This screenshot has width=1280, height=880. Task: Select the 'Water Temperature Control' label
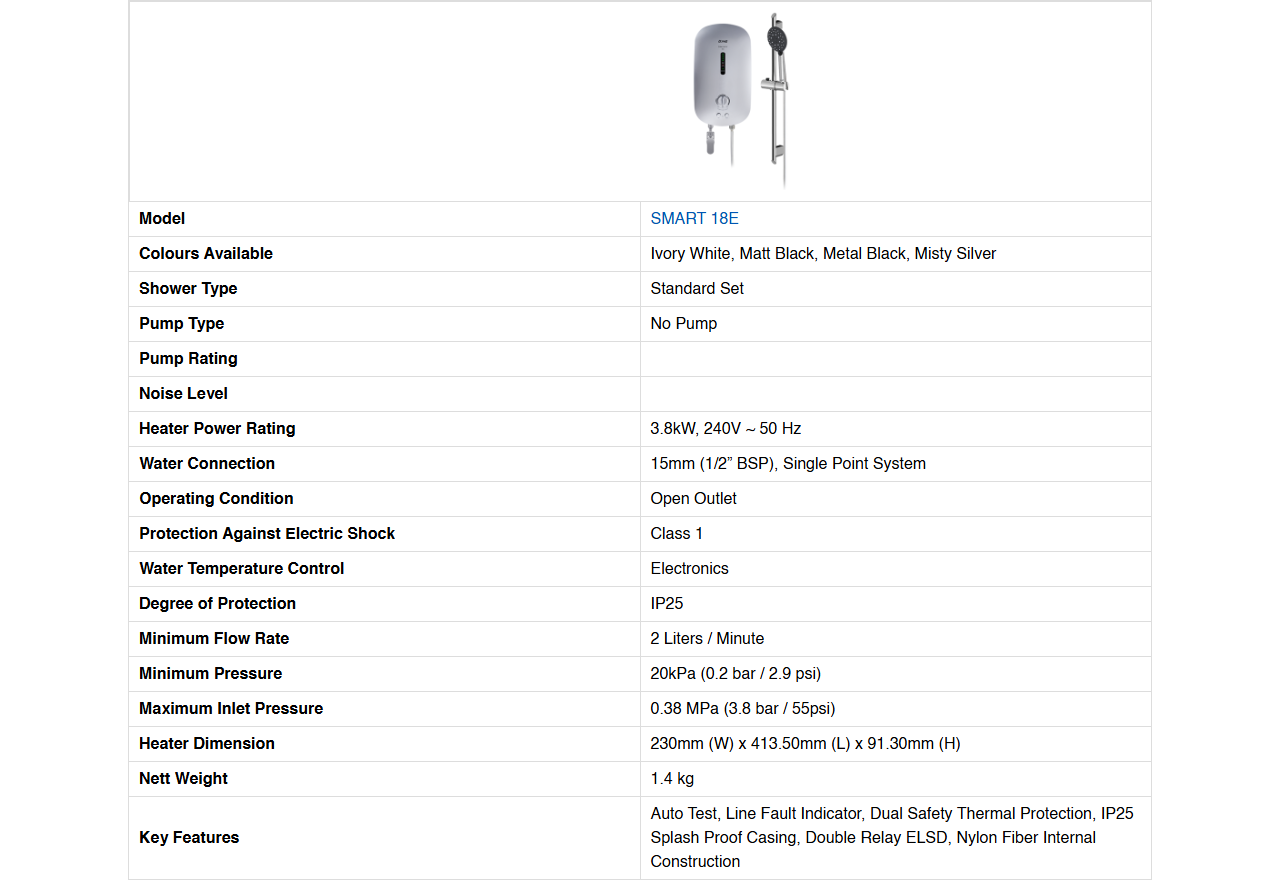coord(242,568)
